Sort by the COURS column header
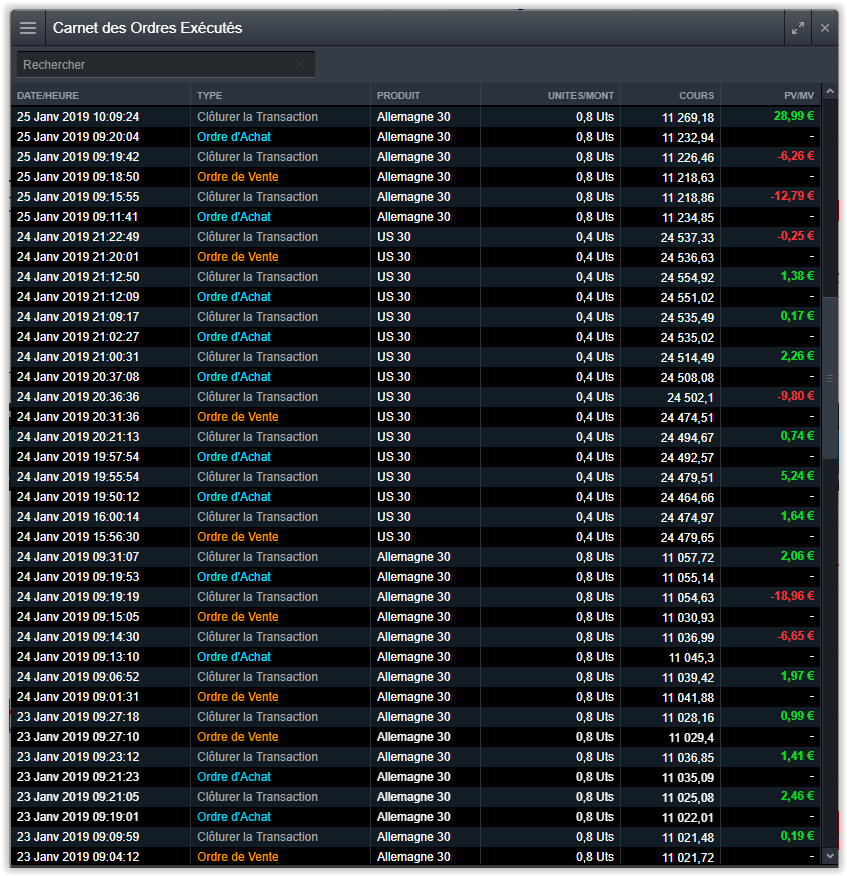This screenshot has width=847, height=876. point(696,96)
